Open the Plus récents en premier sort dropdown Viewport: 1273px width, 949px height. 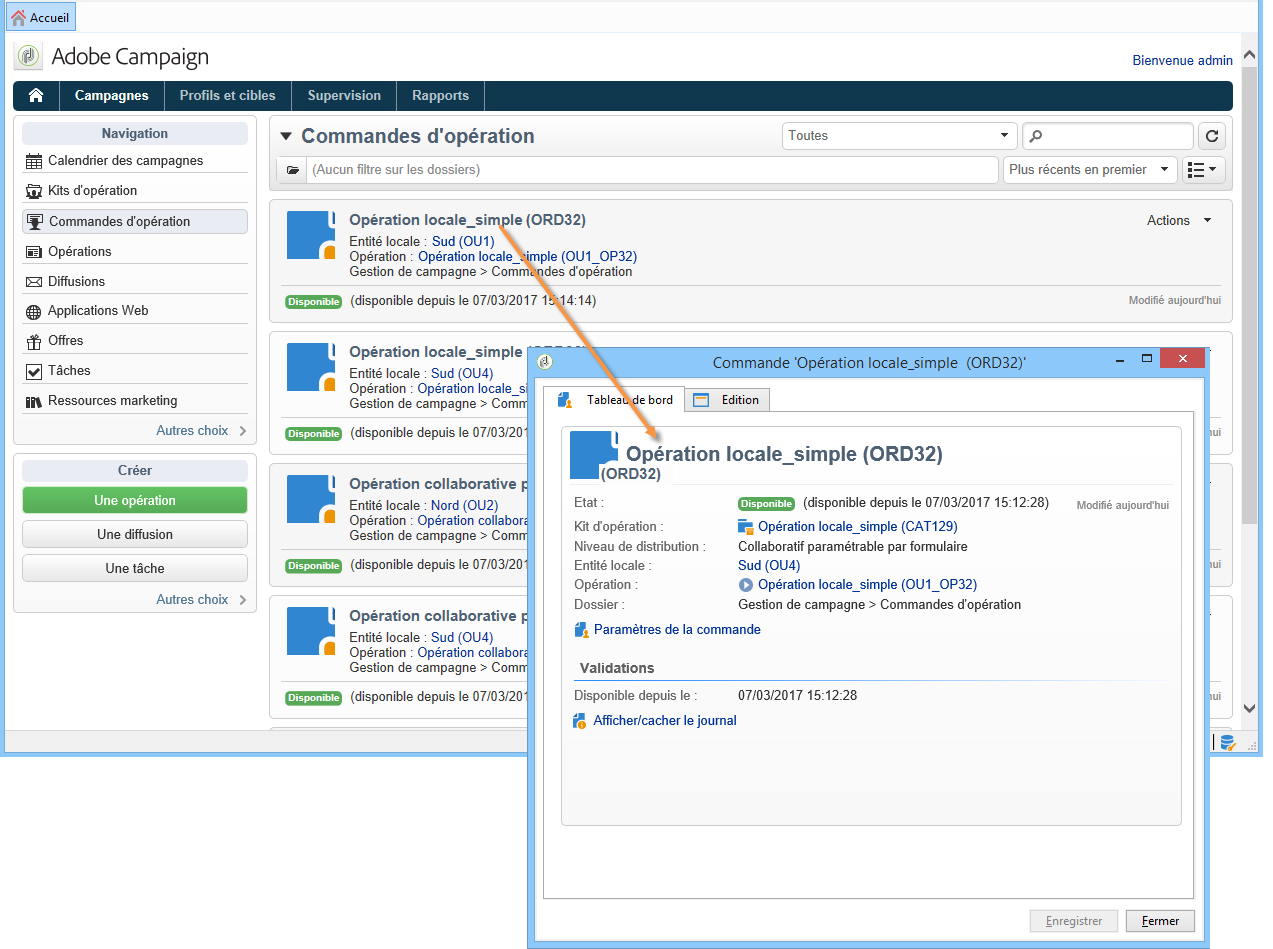tap(1090, 170)
